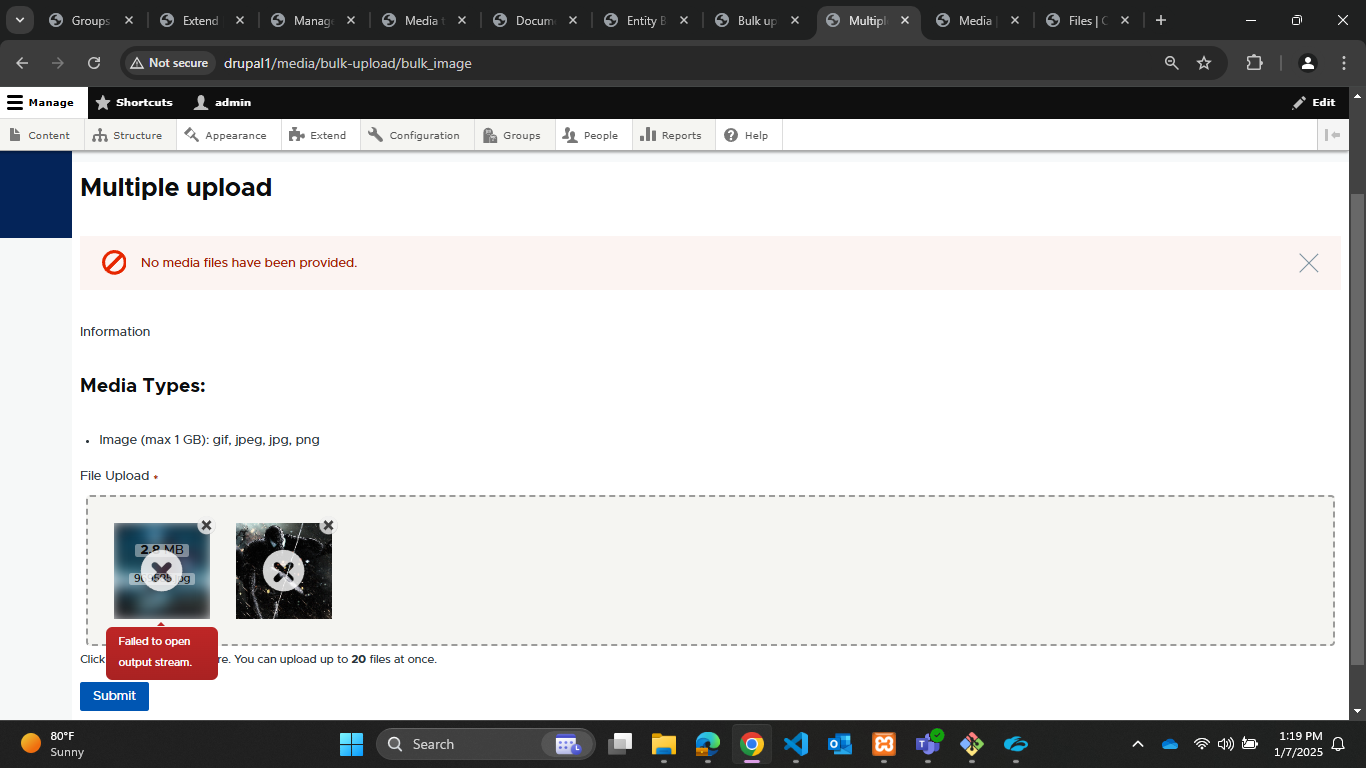This screenshot has height=768, width=1366.
Task: Open Task View on the taskbar
Action: [621, 744]
